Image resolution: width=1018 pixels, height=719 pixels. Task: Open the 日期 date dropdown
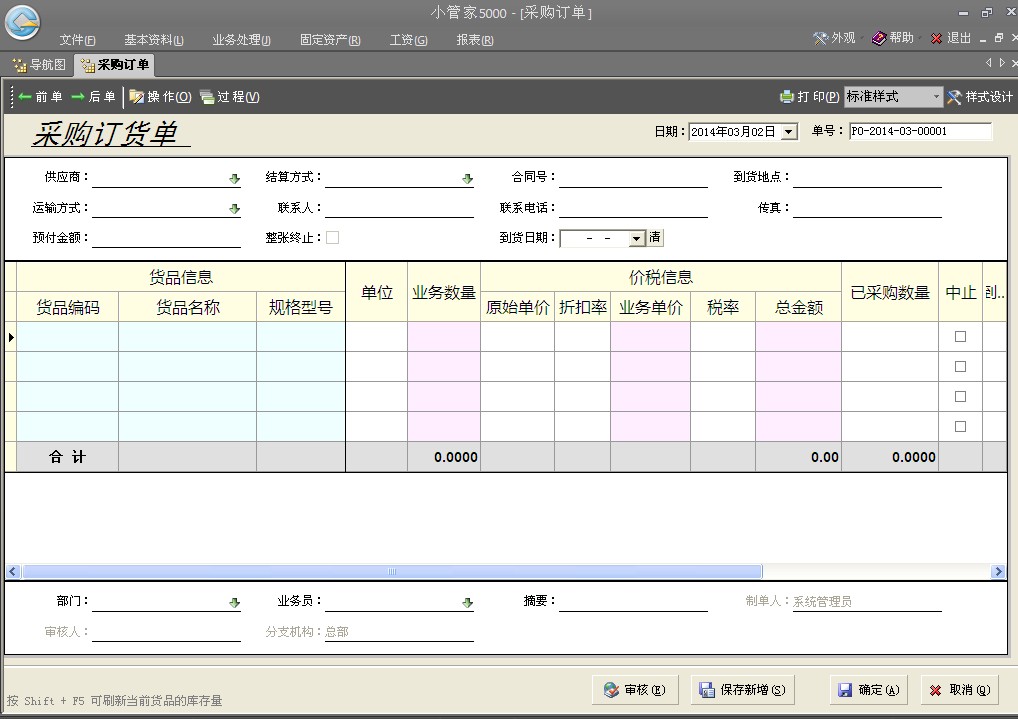click(789, 132)
